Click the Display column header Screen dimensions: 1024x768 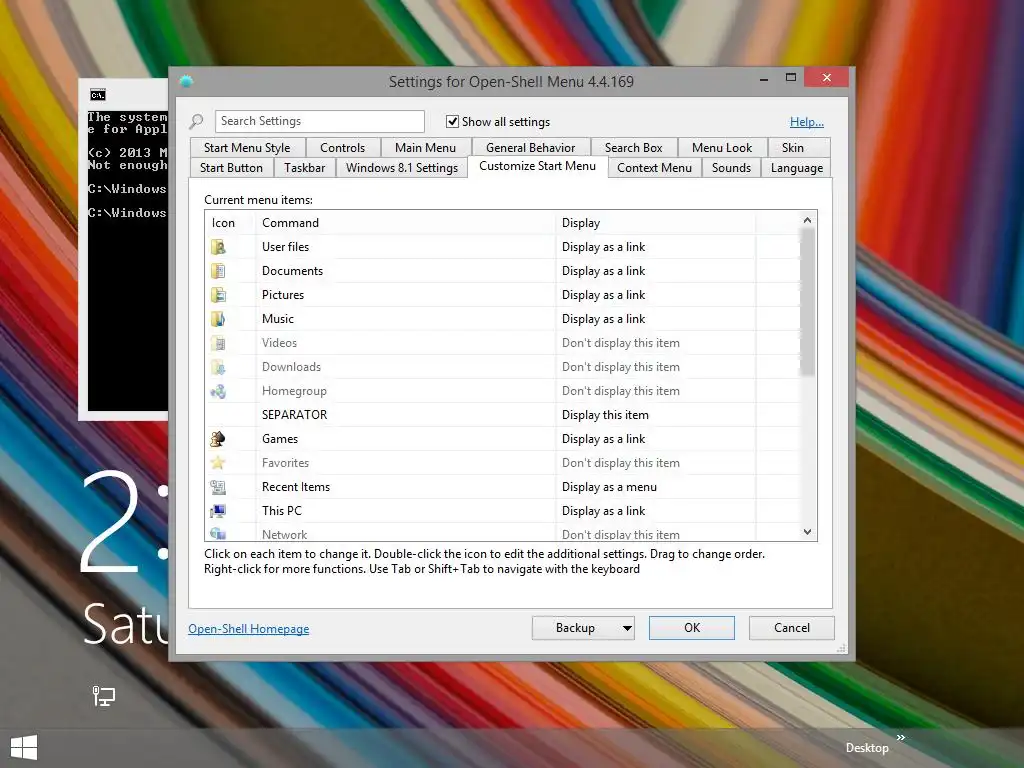pos(656,223)
